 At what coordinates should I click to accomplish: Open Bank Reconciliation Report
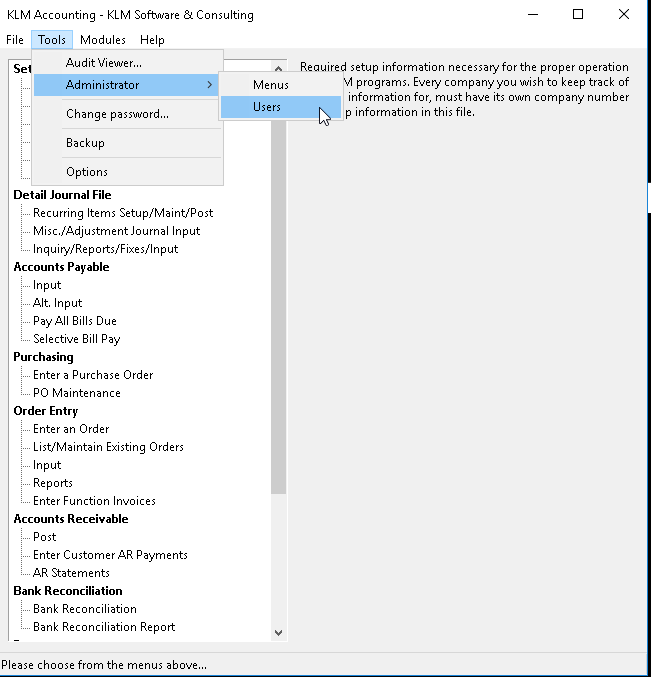(104, 627)
